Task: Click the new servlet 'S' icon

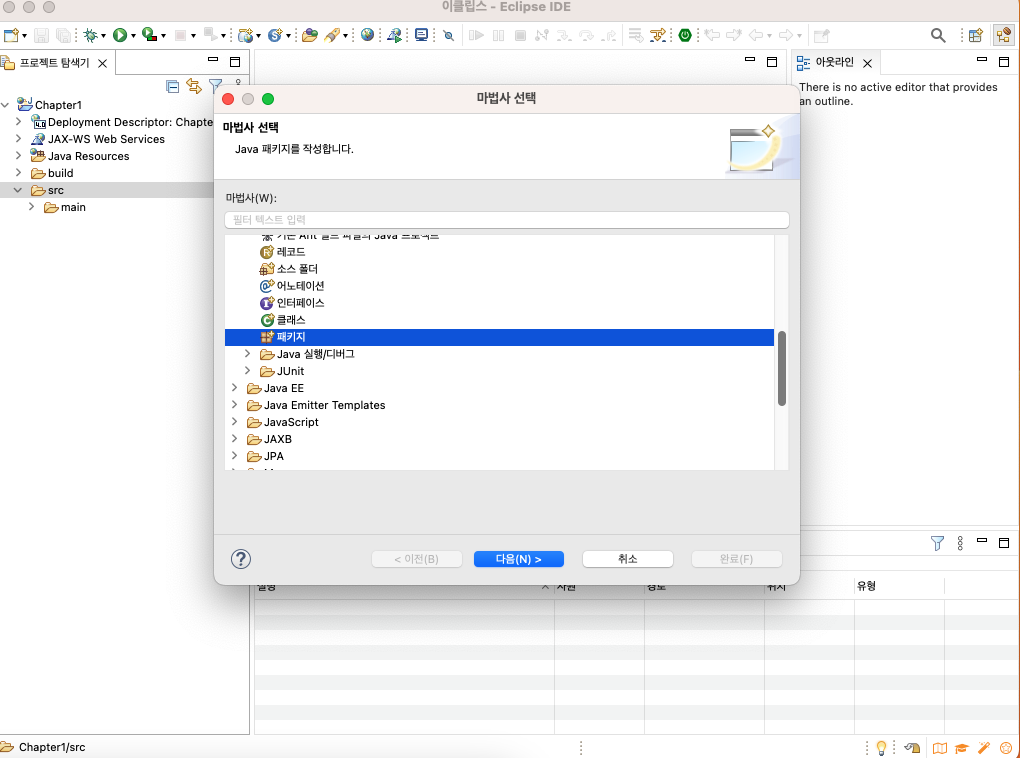Action: 275,35
